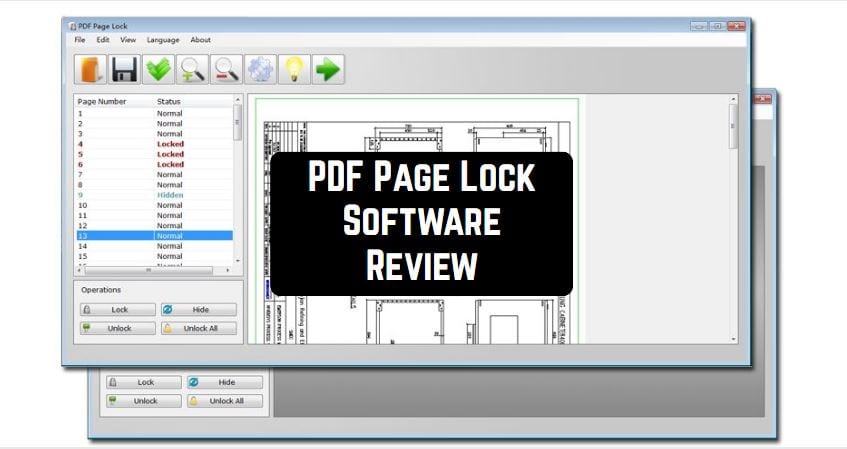This screenshot has height=449, width=847.
Task: Click page list horizontal scrollbar left arrow
Action: [80, 270]
